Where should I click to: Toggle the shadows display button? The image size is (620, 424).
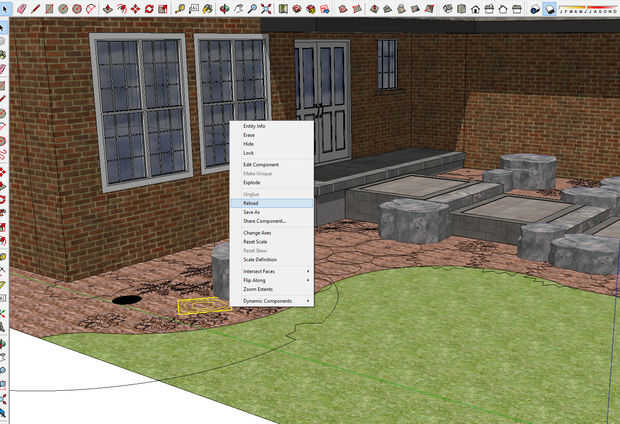[550, 9]
